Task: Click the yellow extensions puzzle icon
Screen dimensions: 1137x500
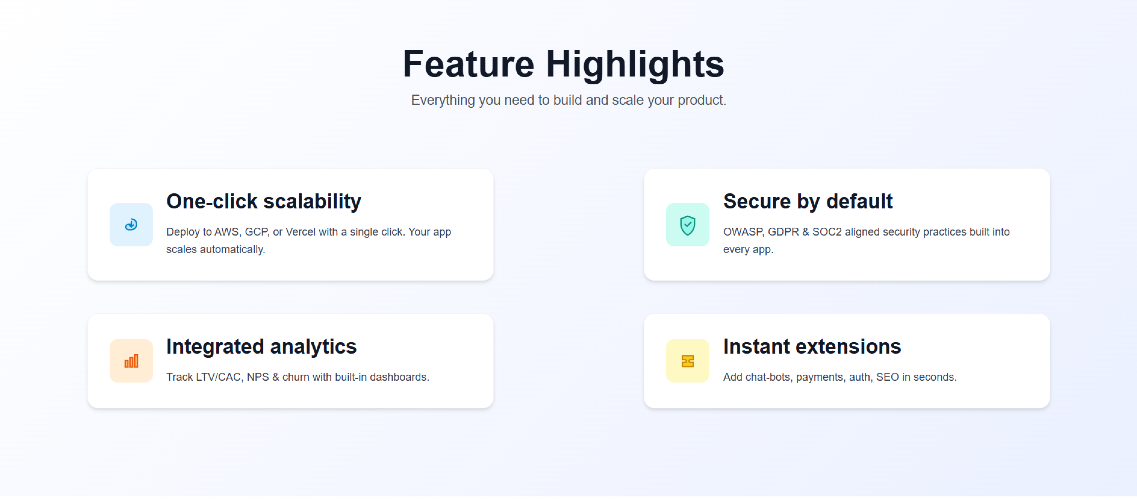Action: pyautogui.click(x=687, y=361)
